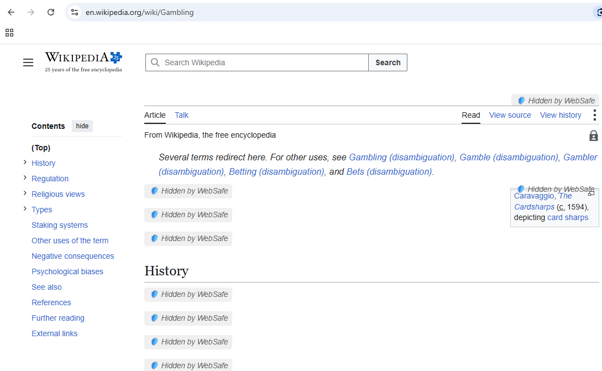Click the History section heading
This screenshot has width=602, height=371.
[x=166, y=271]
